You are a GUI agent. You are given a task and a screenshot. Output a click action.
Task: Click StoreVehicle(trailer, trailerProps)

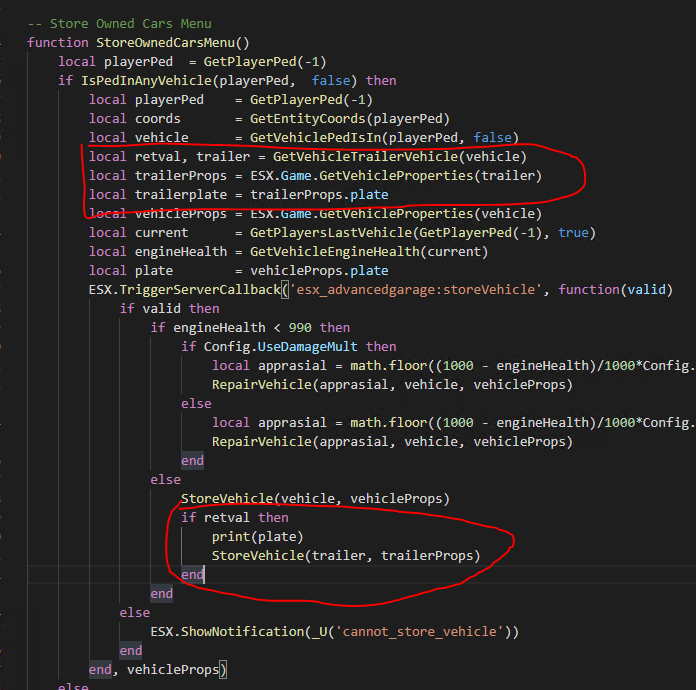click(346, 556)
